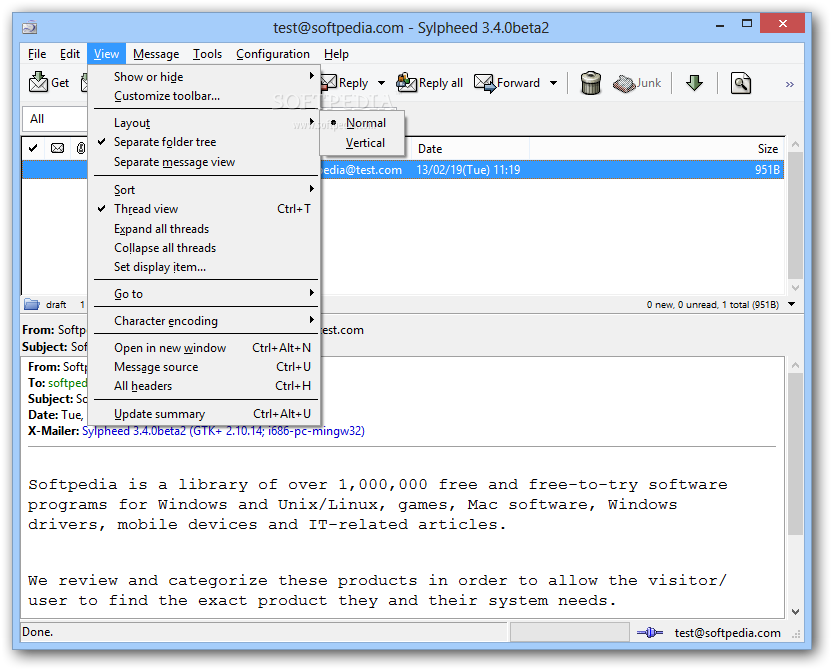Viewport: 832px width, 670px height.
Task: Expand the Character encoding submenu
Action: pos(204,321)
